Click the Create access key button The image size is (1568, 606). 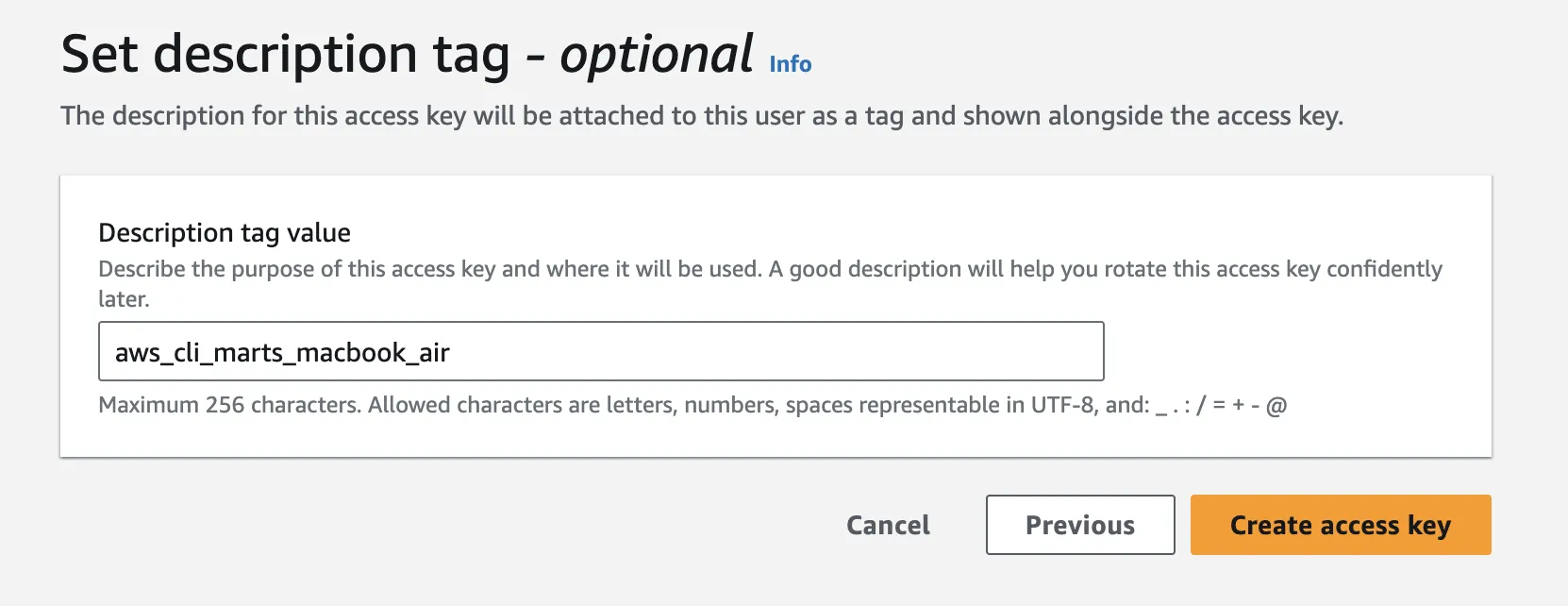[x=1340, y=525]
